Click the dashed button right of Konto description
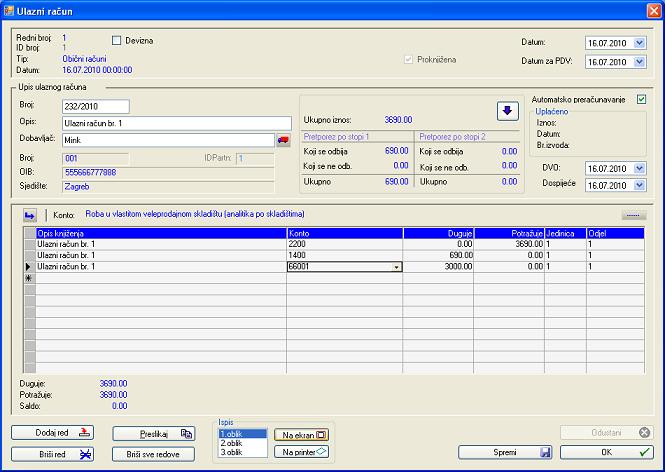Image resolution: width=665 pixels, height=472 pixels. [634, 215]
